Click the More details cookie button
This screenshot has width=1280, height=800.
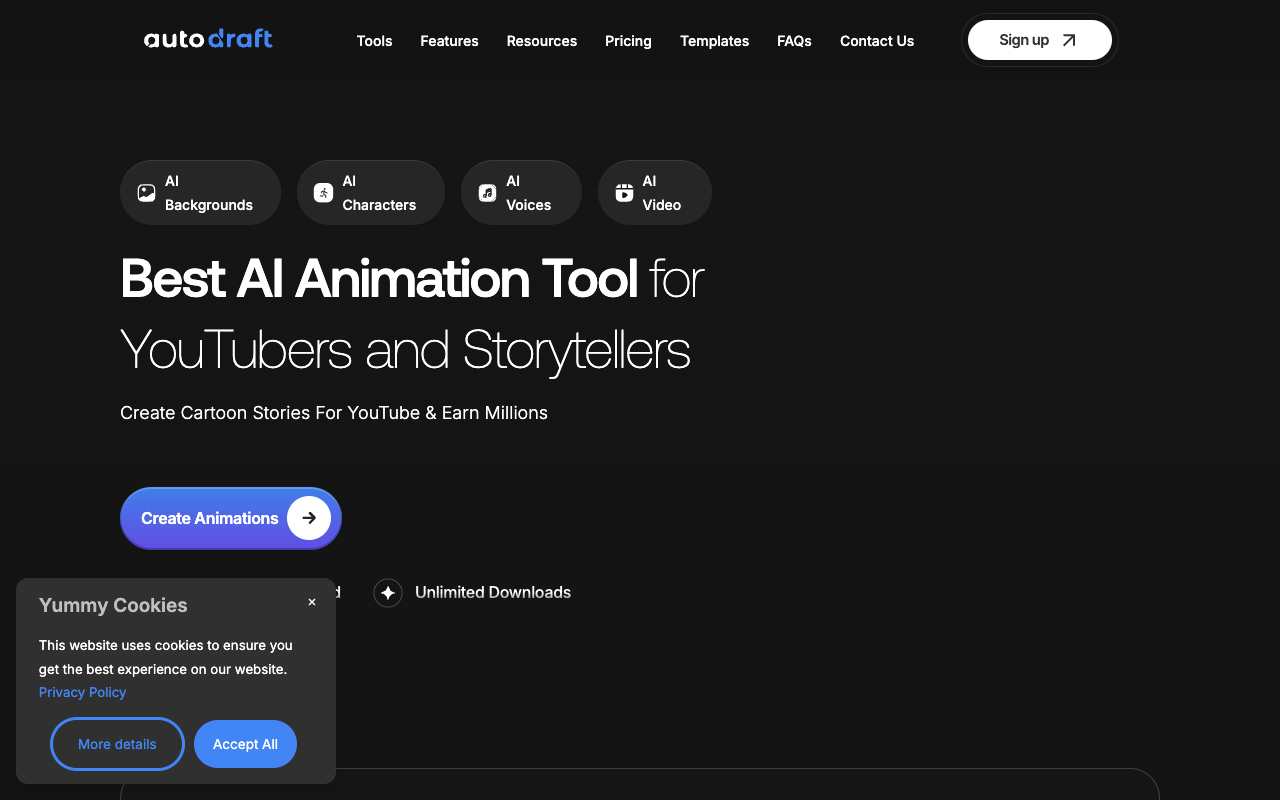(x=117, y=744)
